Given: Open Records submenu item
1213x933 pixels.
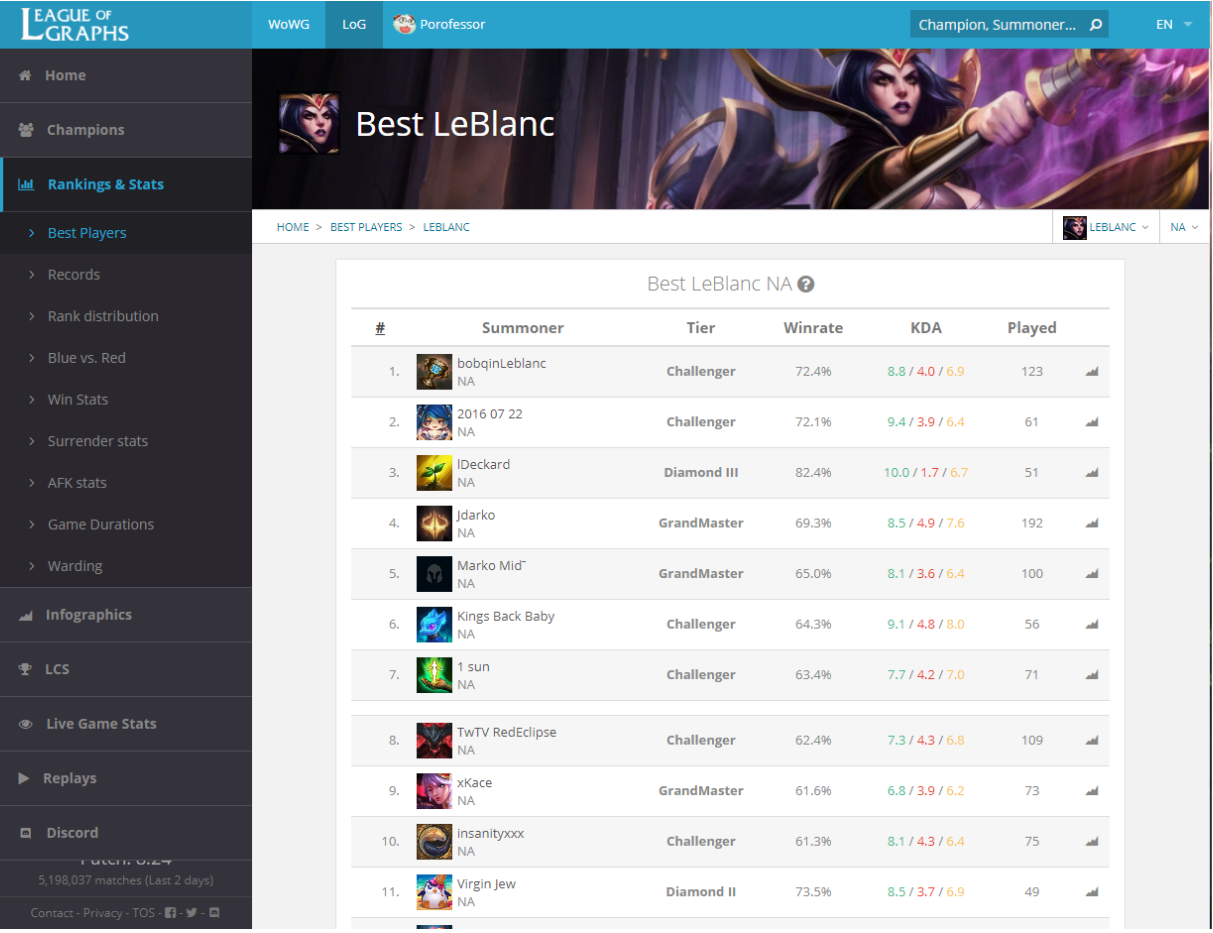Looking at the screenshot, I should click(x=74, y=274).
